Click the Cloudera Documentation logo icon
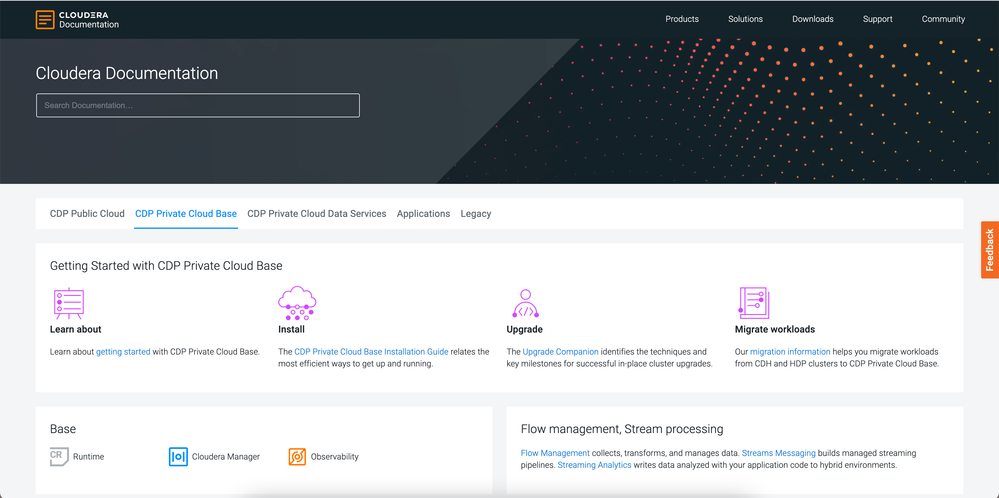The width and height of the screenshot is (999, 498). (x=45, y=20)
